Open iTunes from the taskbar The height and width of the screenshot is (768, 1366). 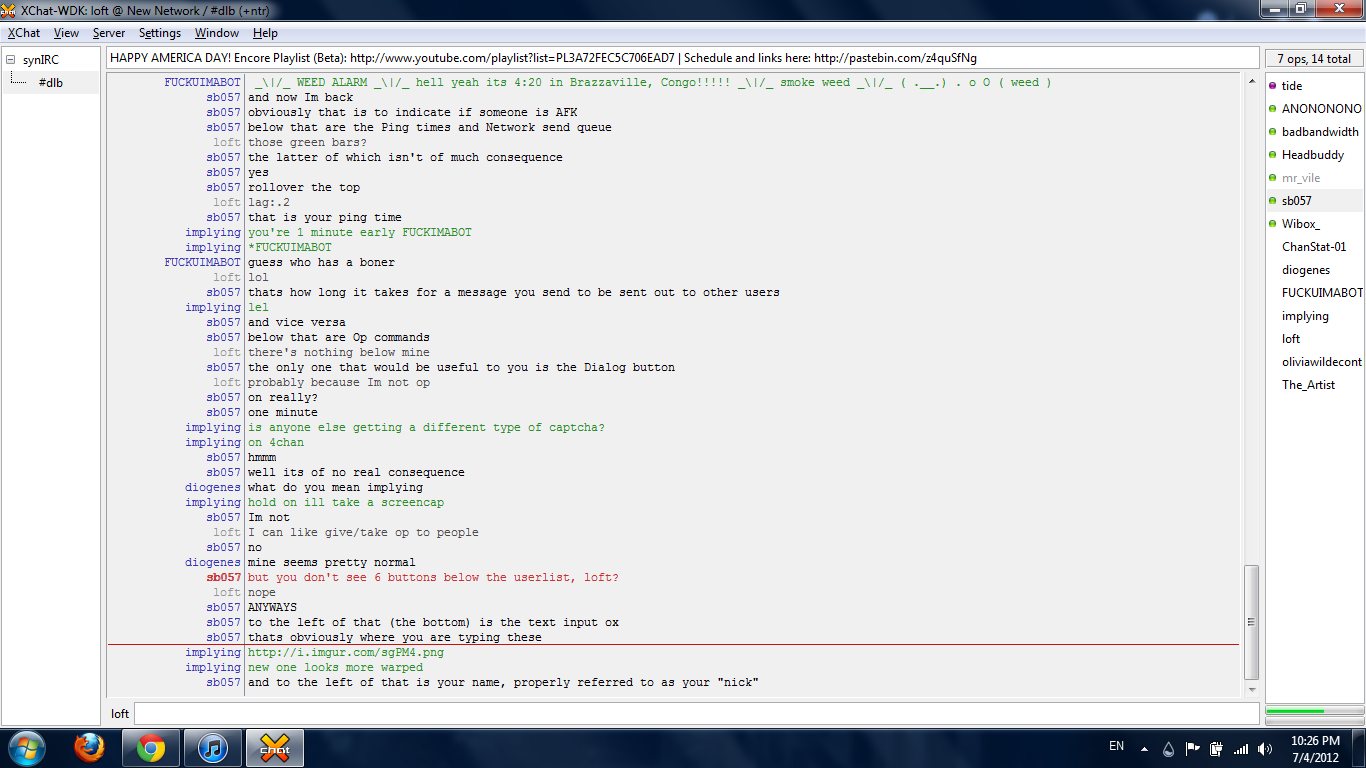coord(212,748)
